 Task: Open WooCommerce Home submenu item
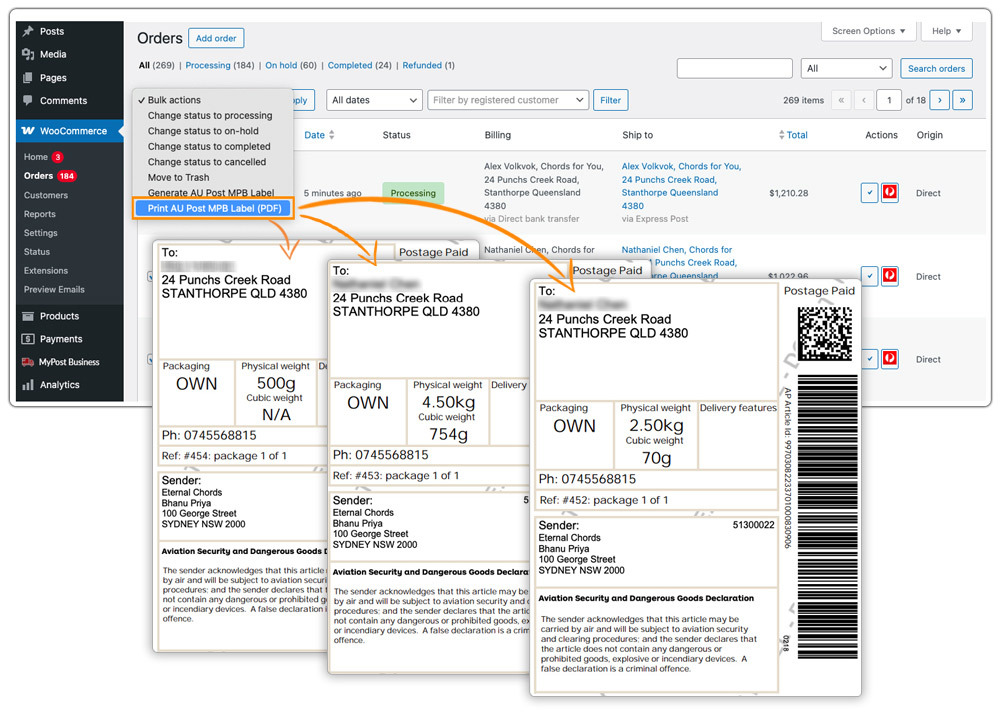tap(36, 157)
